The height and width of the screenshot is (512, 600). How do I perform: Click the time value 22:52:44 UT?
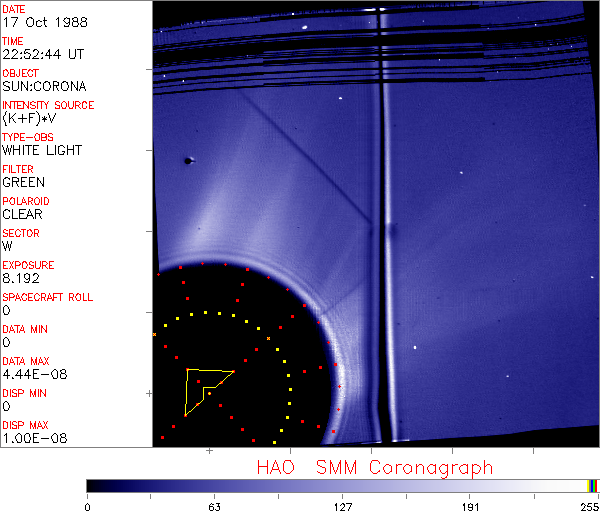[43, 54]
